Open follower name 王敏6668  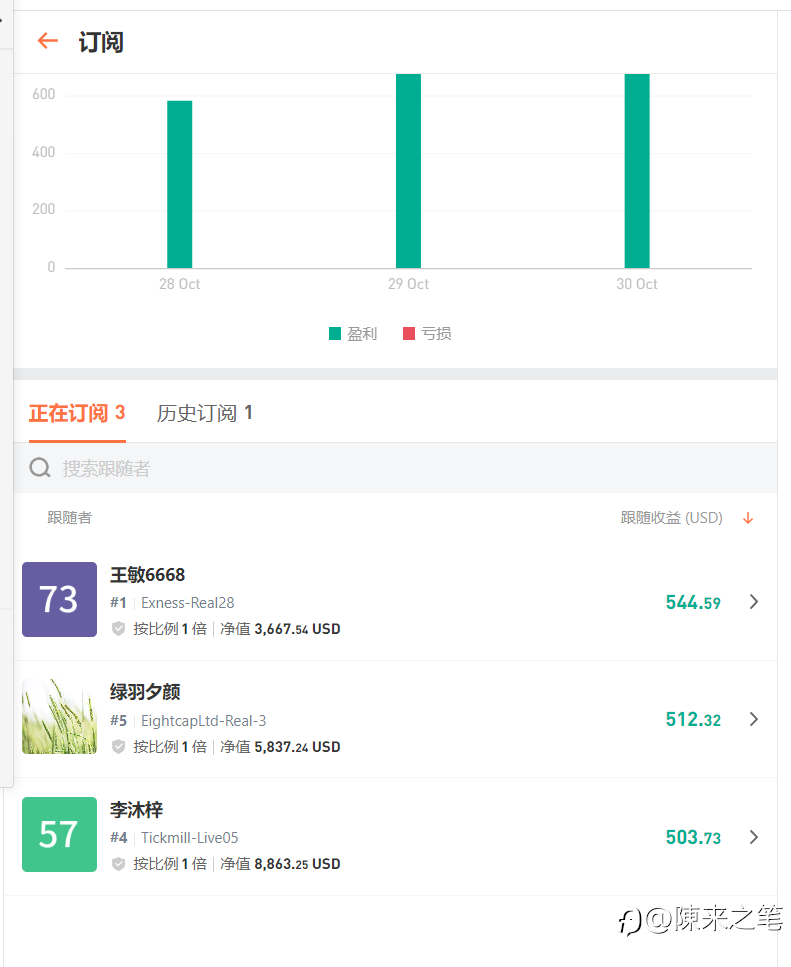[x=147, y=575]
